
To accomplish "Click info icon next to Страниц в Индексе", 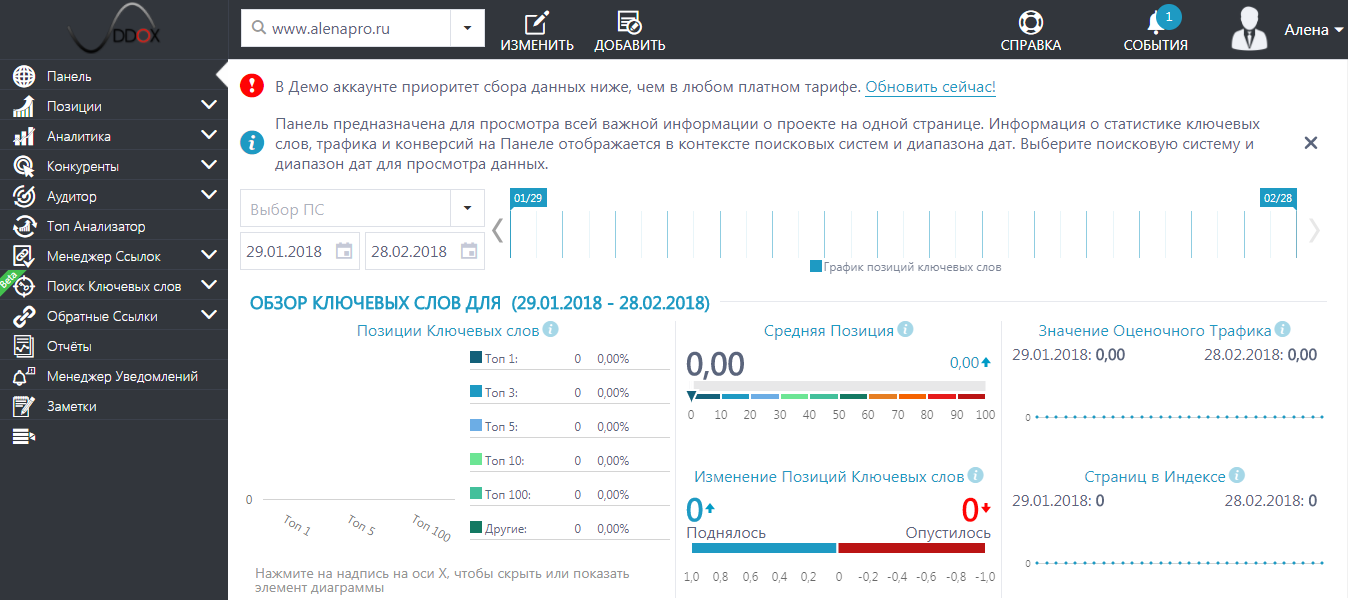I will tap(1237, 476).
